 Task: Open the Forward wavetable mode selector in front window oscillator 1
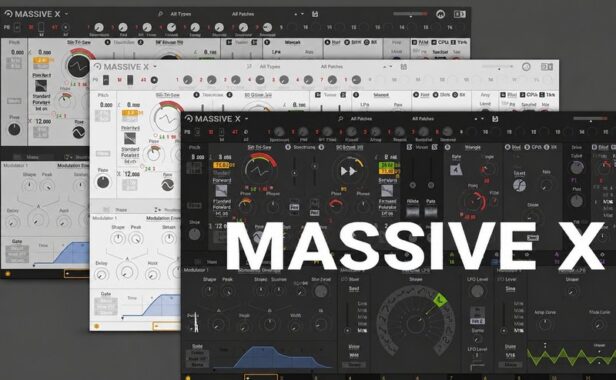[x=222, y=180]
